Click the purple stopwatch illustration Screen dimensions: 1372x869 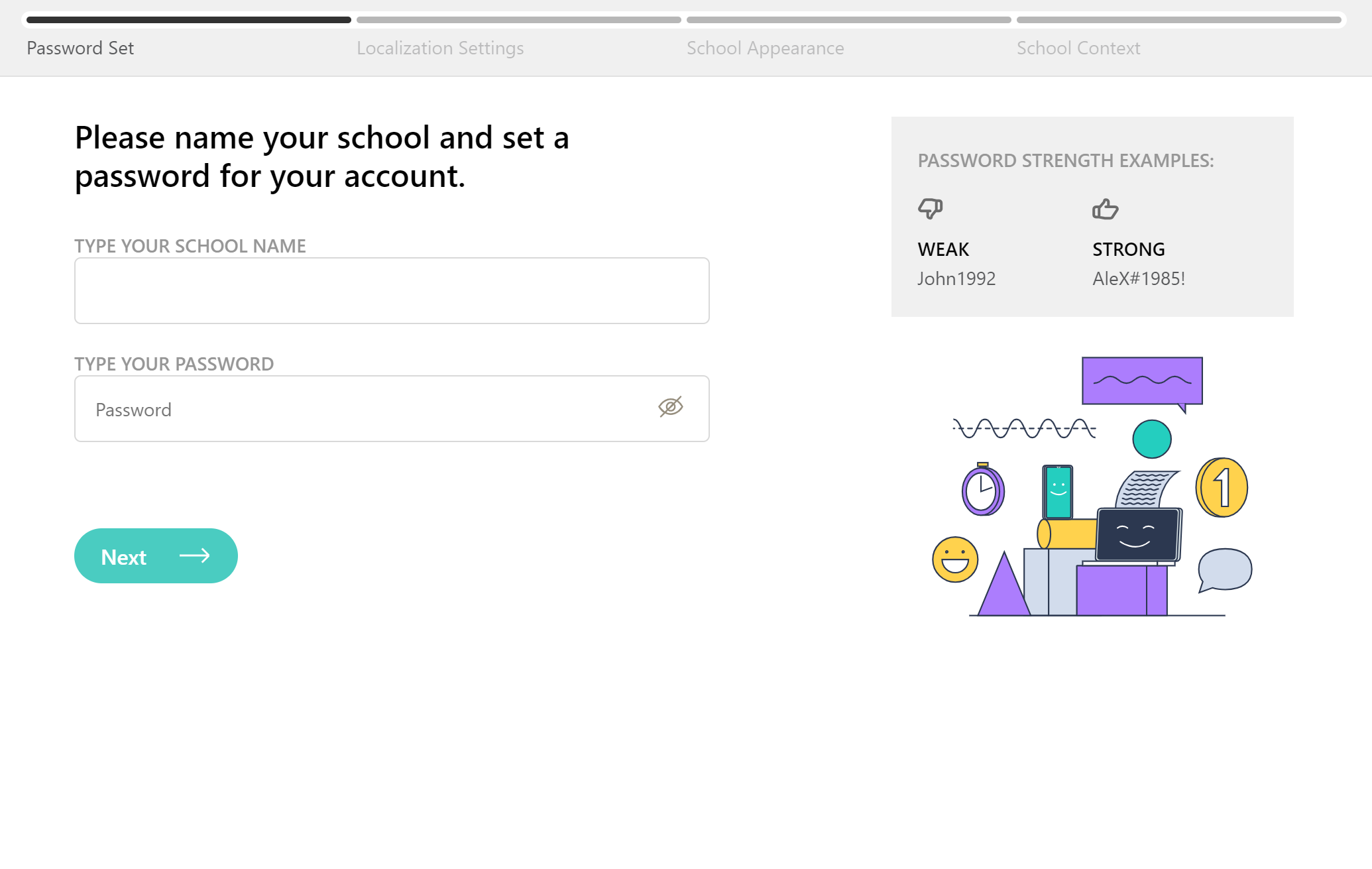point(982,491)
